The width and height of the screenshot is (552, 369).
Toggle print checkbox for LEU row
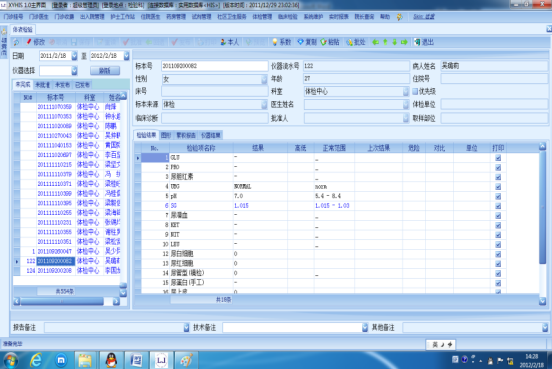[498, 245]
